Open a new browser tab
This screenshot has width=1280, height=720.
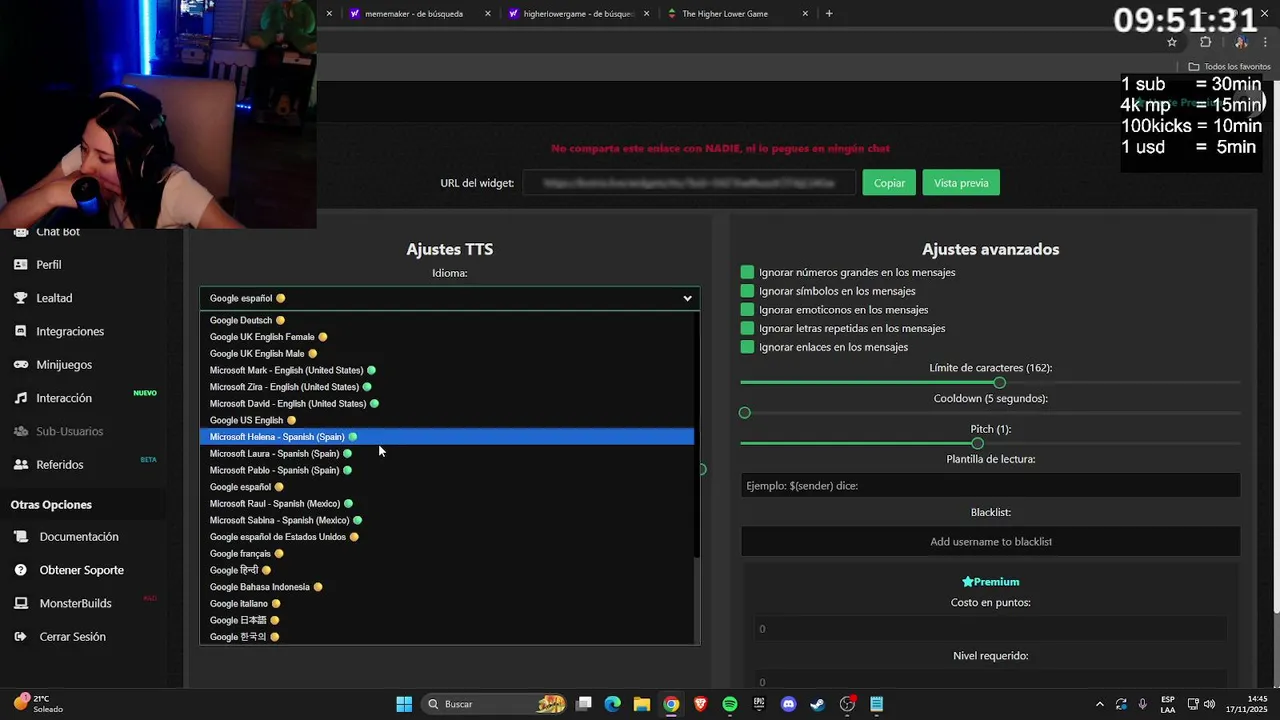click(829, 14)
